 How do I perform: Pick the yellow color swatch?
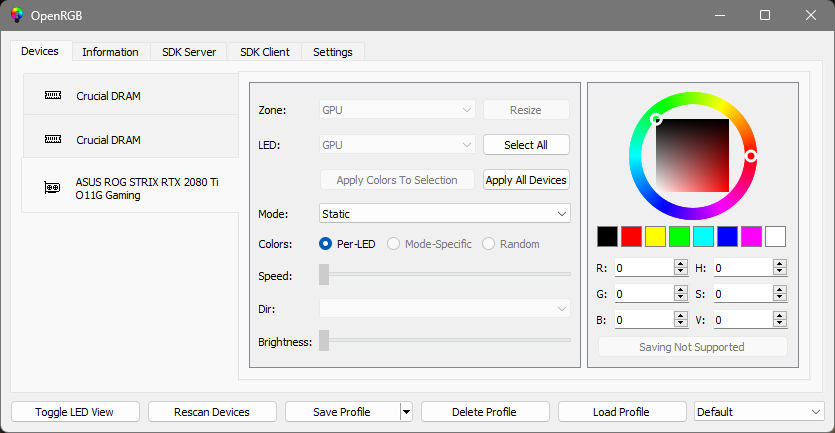point(655,236)
